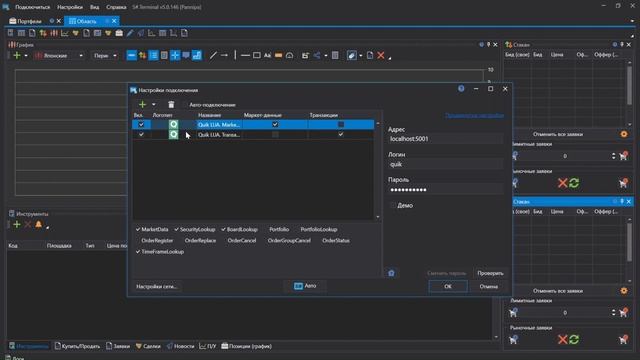The height and width of the screenshot is (360, 640).
Task: Click the green refresh icon in the unhighlighted Стакан panel
Action: pyautogui.click(x=574, y=183)
